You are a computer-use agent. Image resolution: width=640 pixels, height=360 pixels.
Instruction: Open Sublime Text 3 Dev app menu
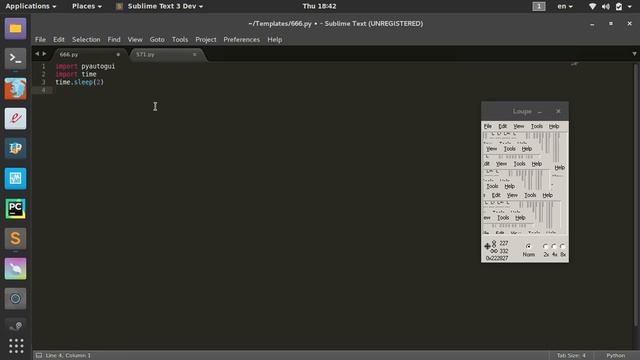coord(160,6)
